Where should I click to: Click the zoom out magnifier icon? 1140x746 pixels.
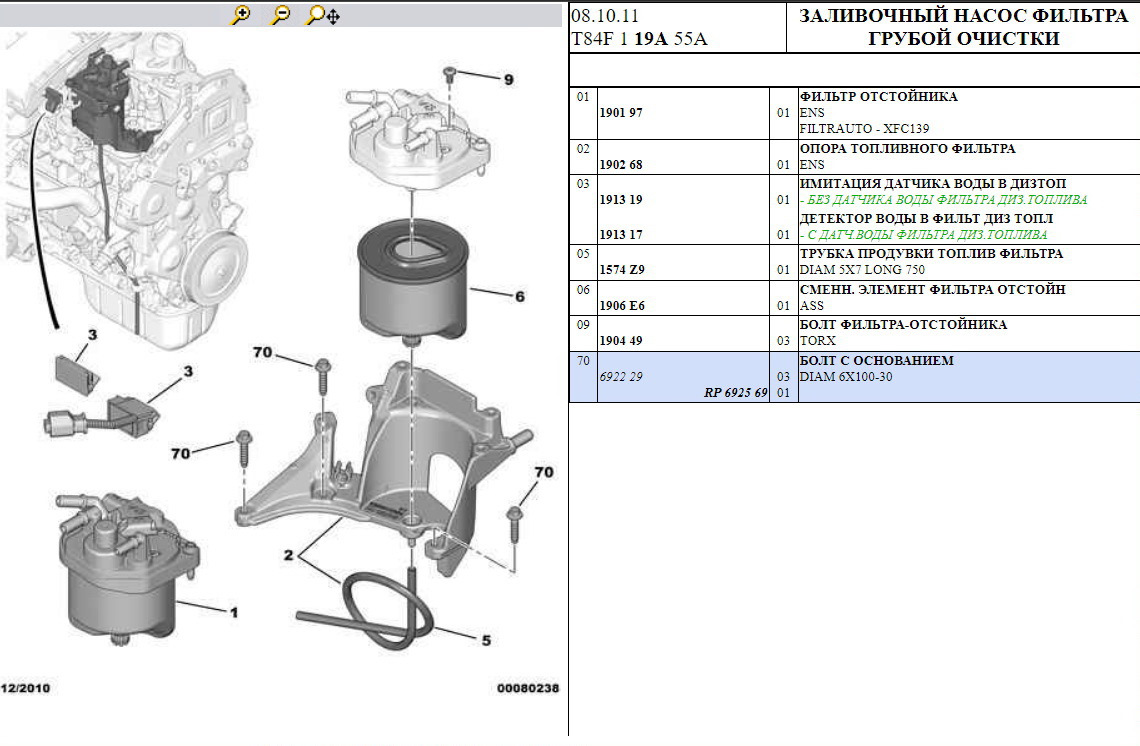click(281, 15)
